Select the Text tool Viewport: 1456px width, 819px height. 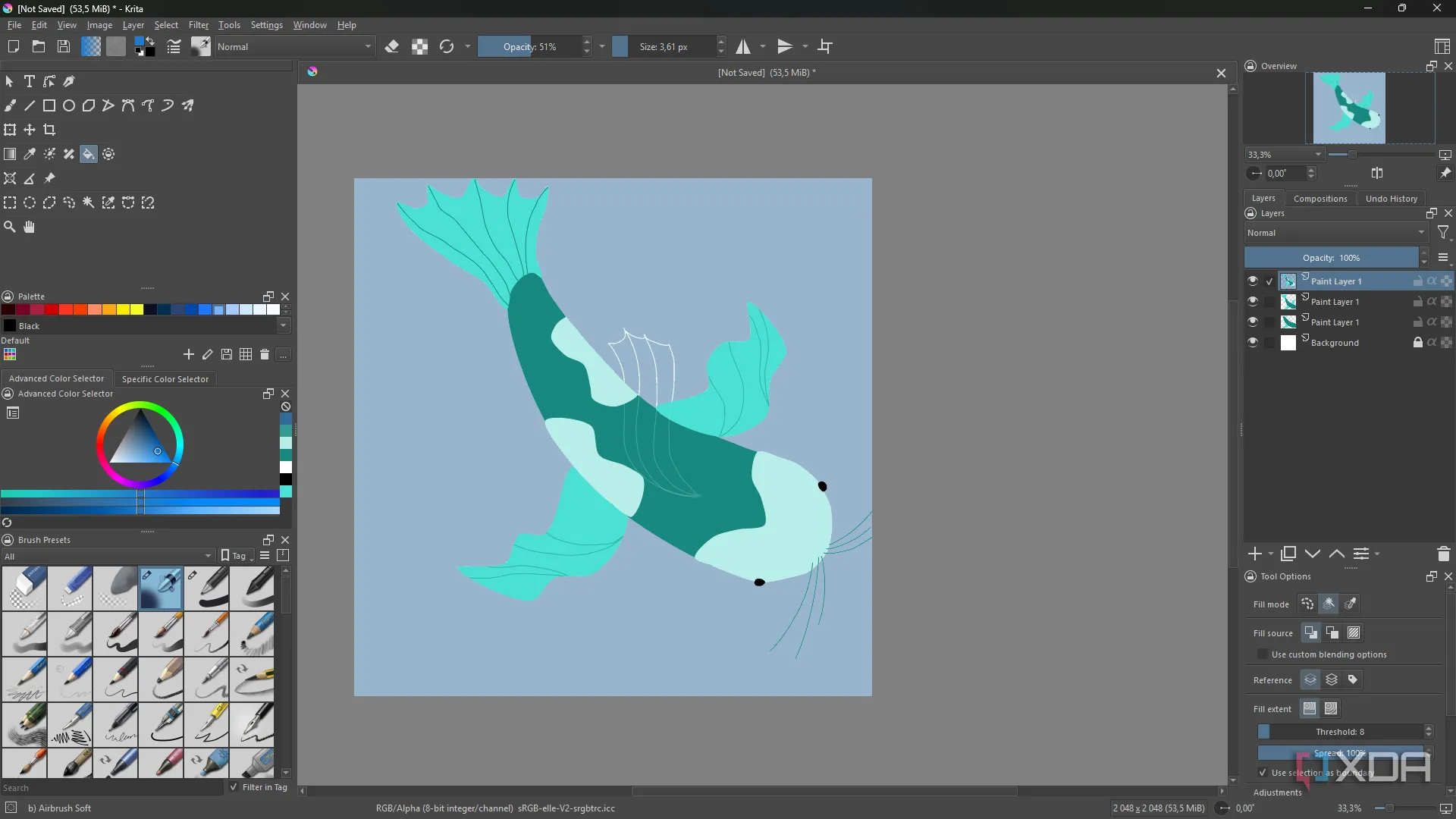pos(30,81)
